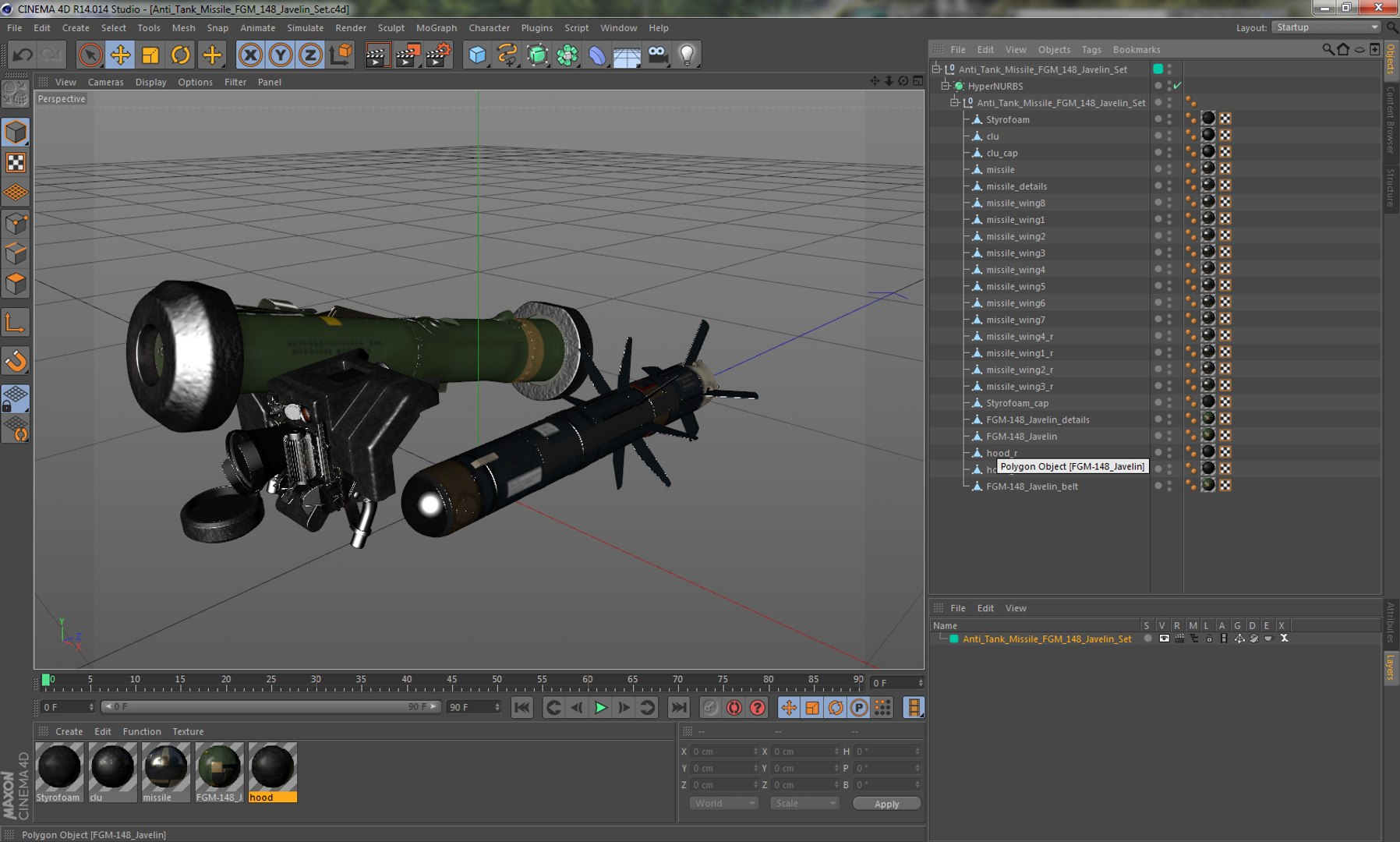
Task: Switch to Edges mode
Action: click(x=16, y=254)
